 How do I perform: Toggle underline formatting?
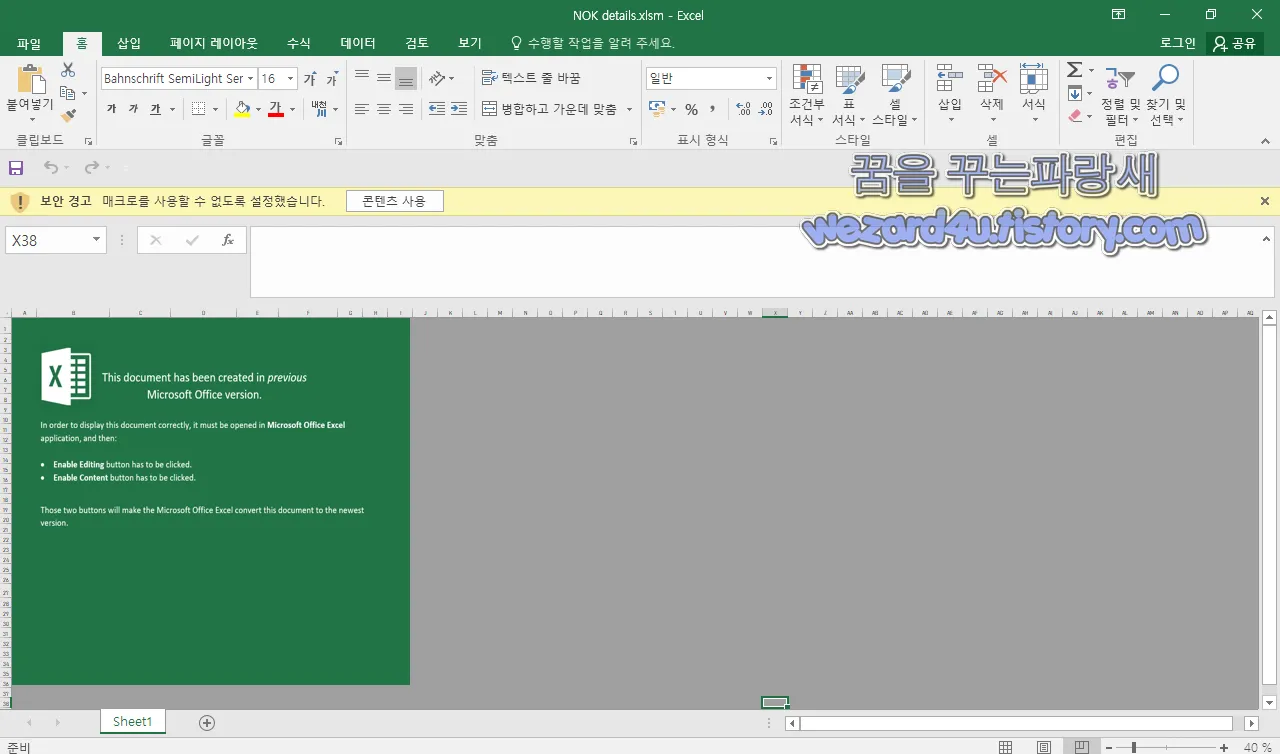[154, 109]
